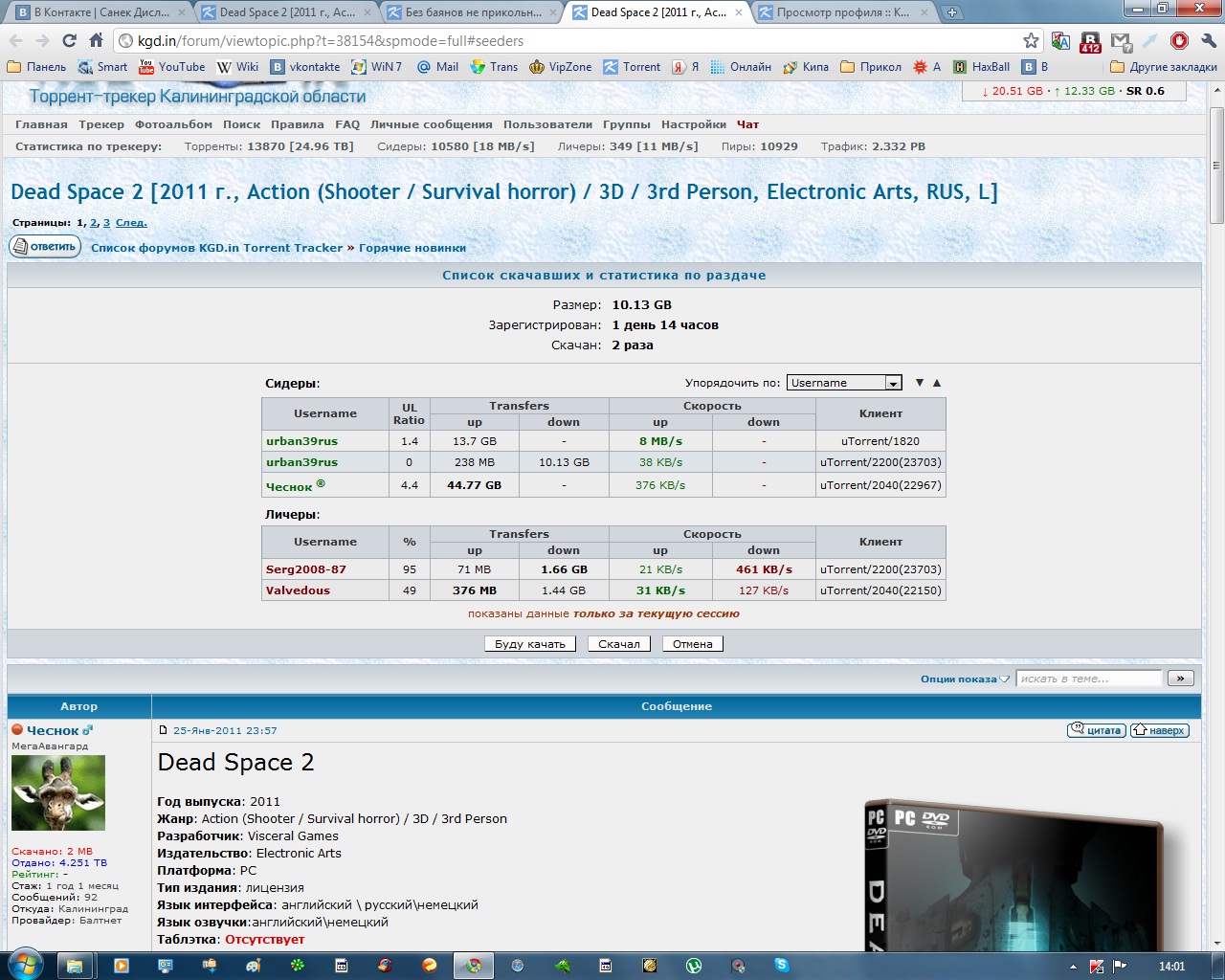
Task: Open browser home page icon
Action: coord(96,40)
